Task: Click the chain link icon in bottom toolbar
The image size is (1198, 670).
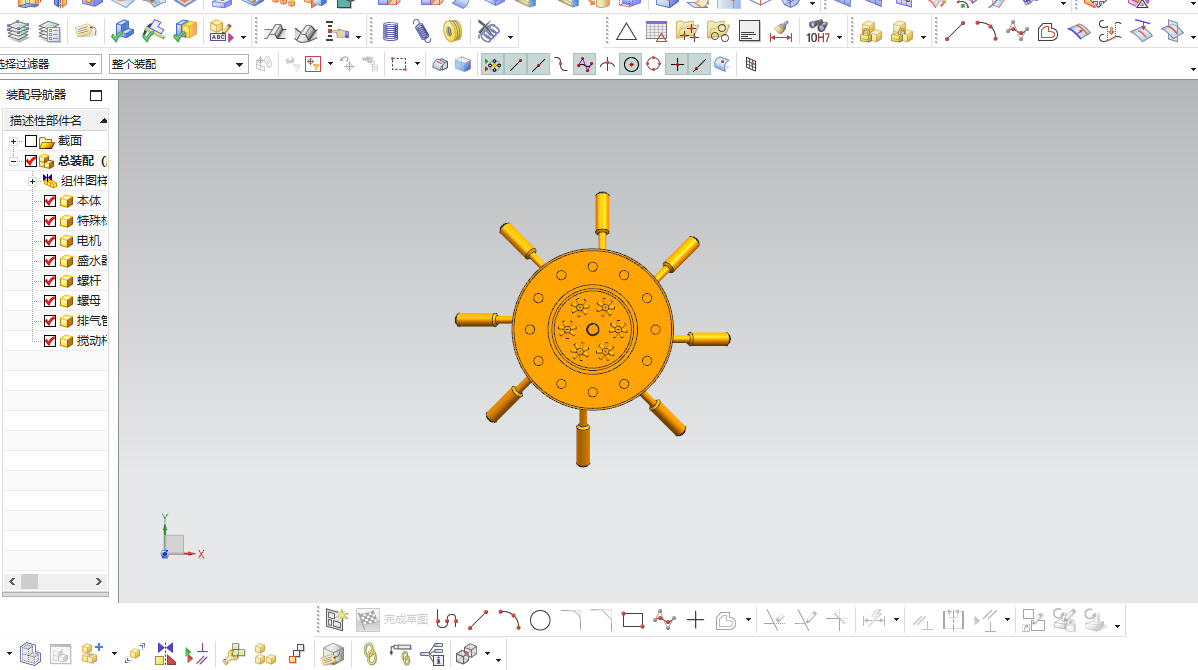Action: coord(370,654)
